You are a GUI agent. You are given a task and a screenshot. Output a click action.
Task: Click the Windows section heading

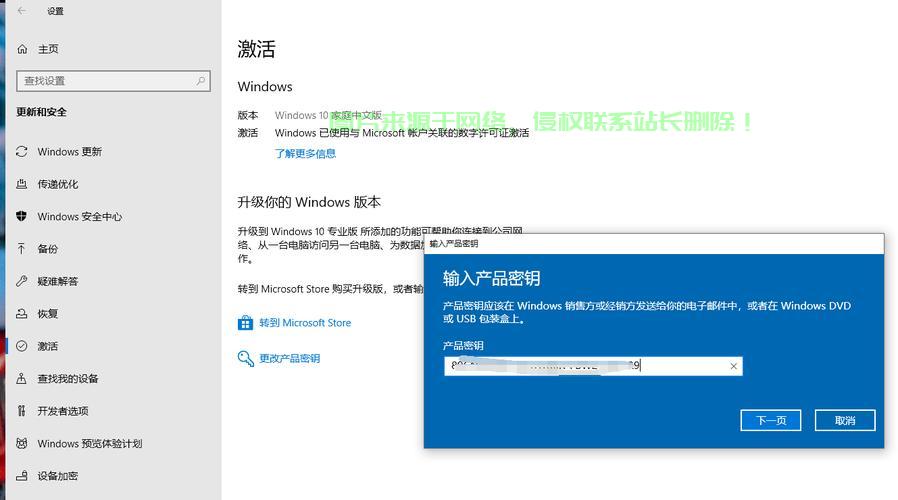click(x=265, y=86)
